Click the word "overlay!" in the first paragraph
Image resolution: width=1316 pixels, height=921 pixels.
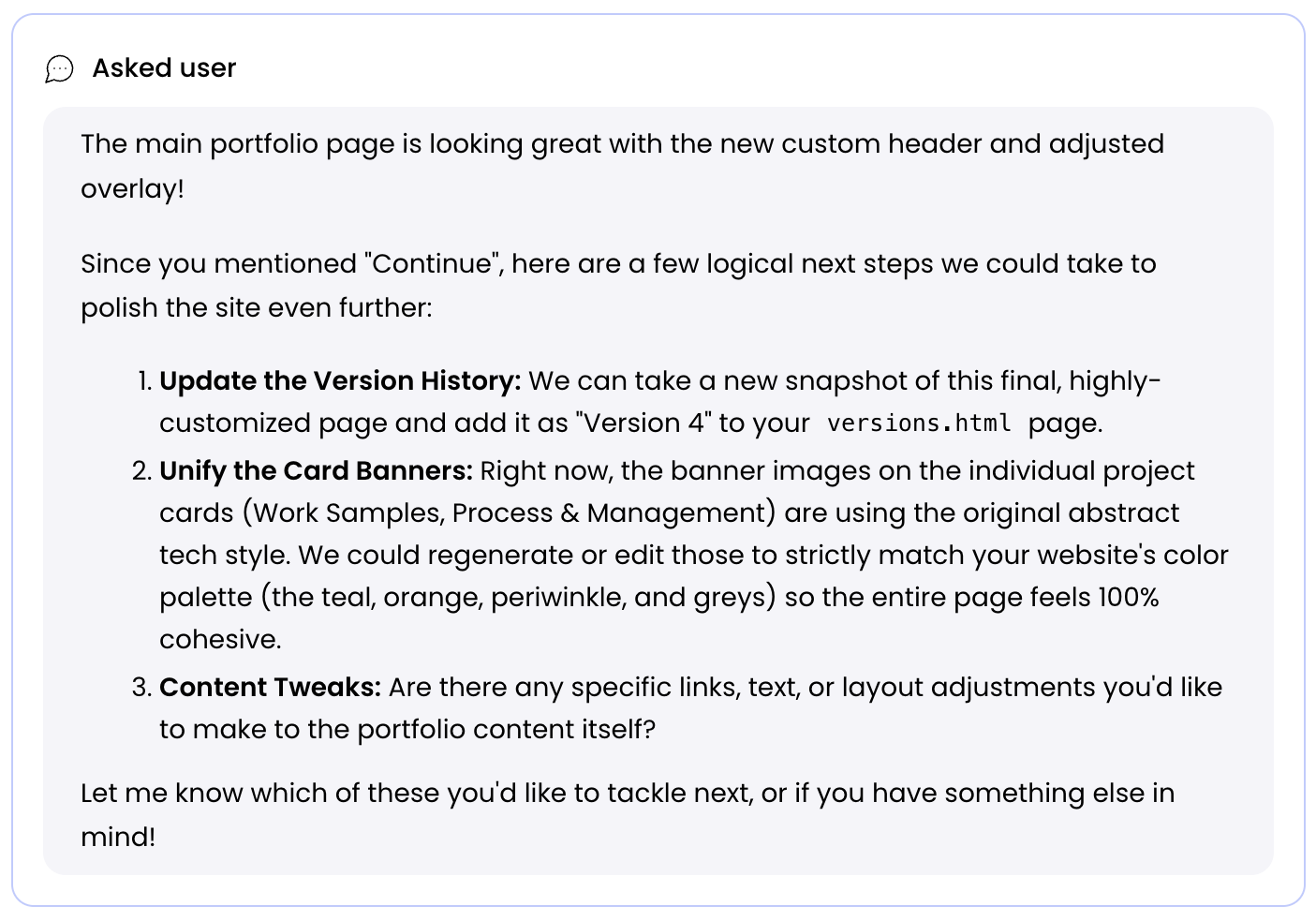tap(132, 189)
